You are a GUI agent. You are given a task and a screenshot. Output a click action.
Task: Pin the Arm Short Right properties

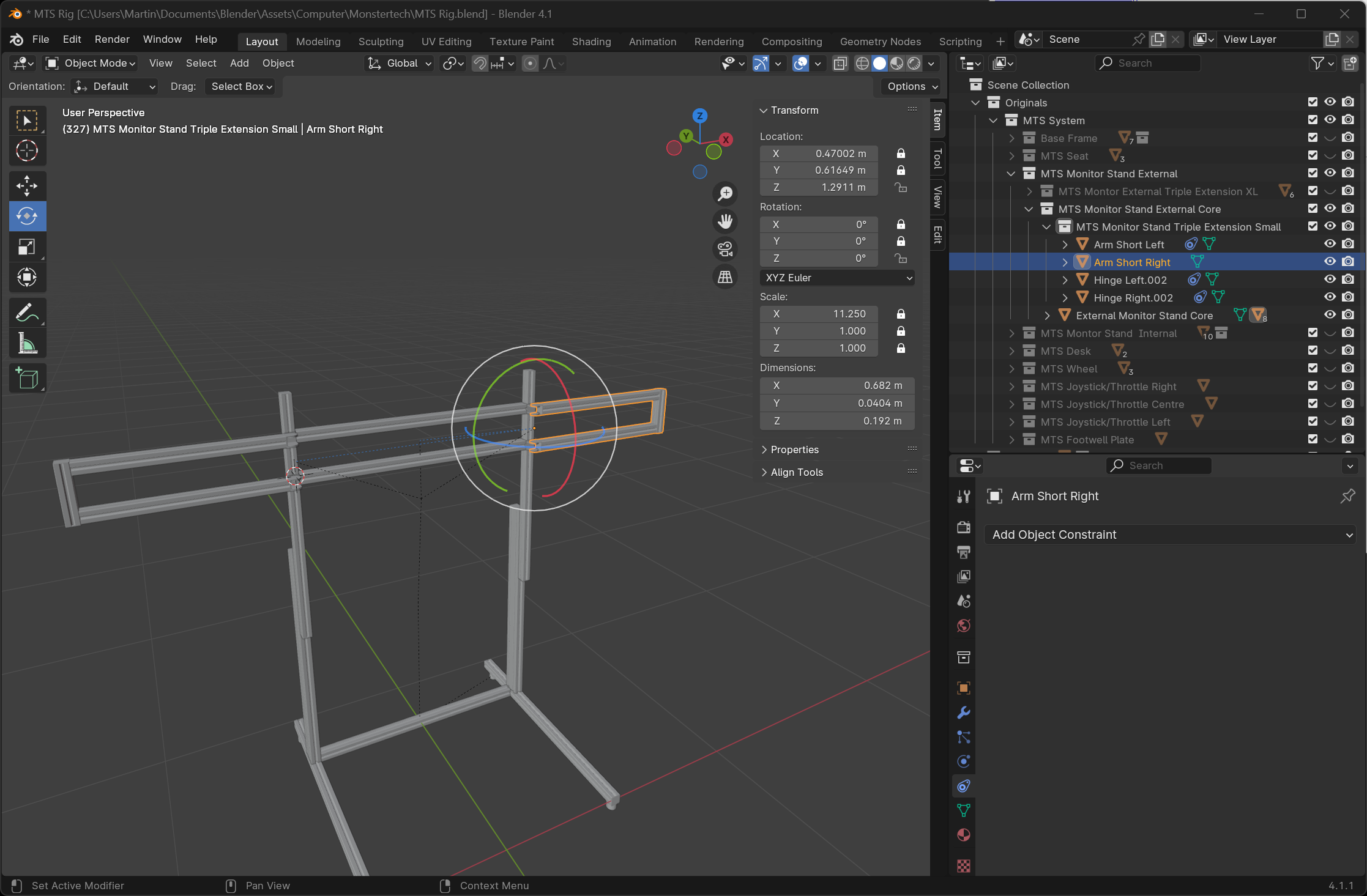1347,496
